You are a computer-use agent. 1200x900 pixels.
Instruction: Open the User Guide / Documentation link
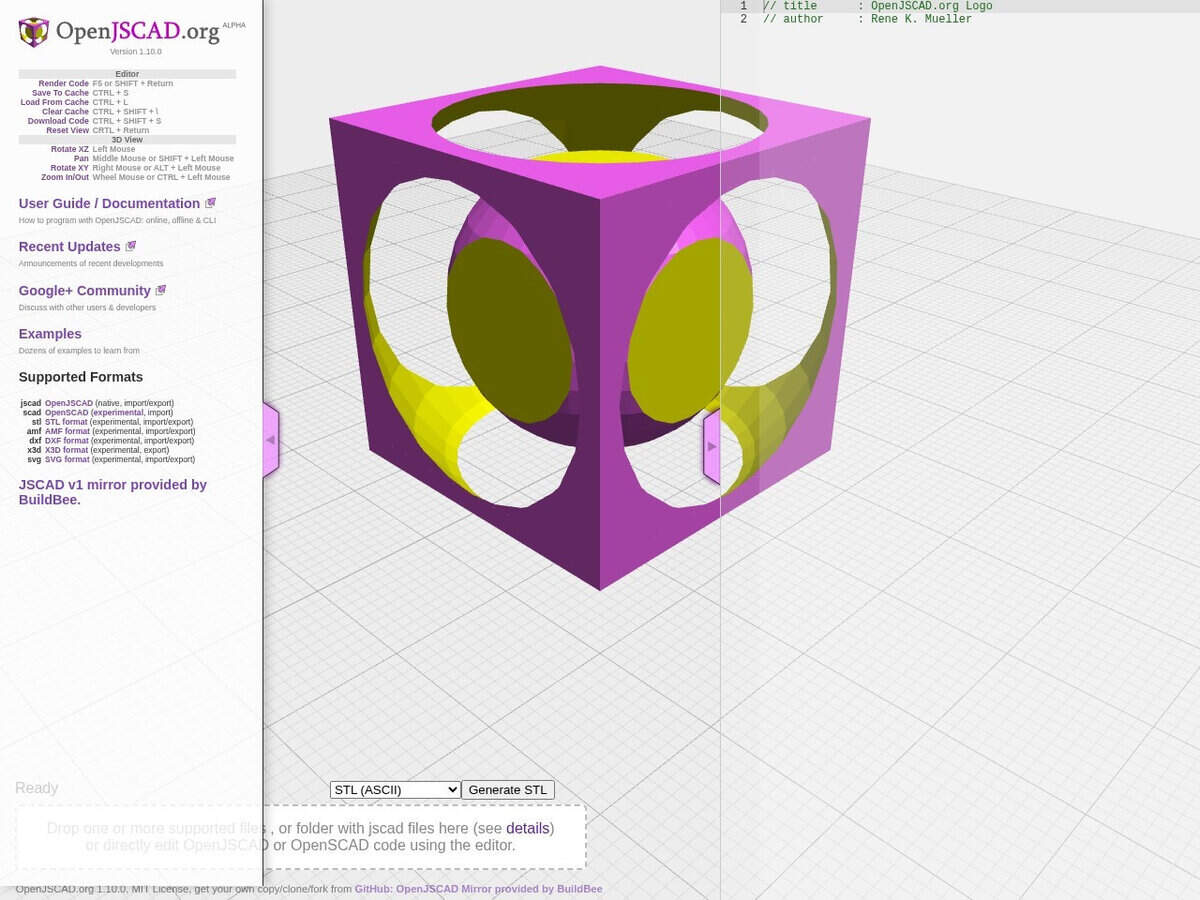(110, 203)
